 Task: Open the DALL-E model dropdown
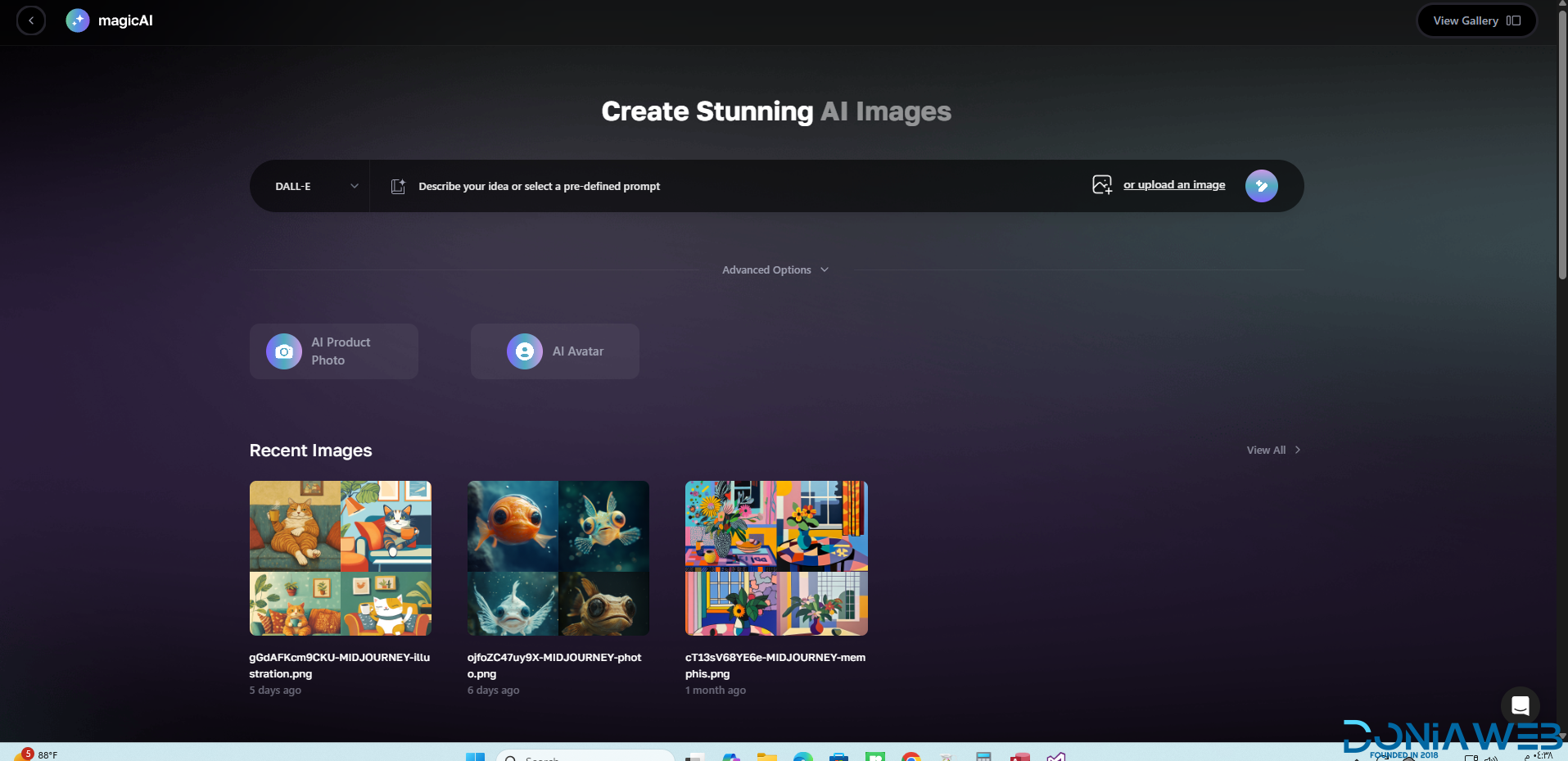[x=316, y=187]
